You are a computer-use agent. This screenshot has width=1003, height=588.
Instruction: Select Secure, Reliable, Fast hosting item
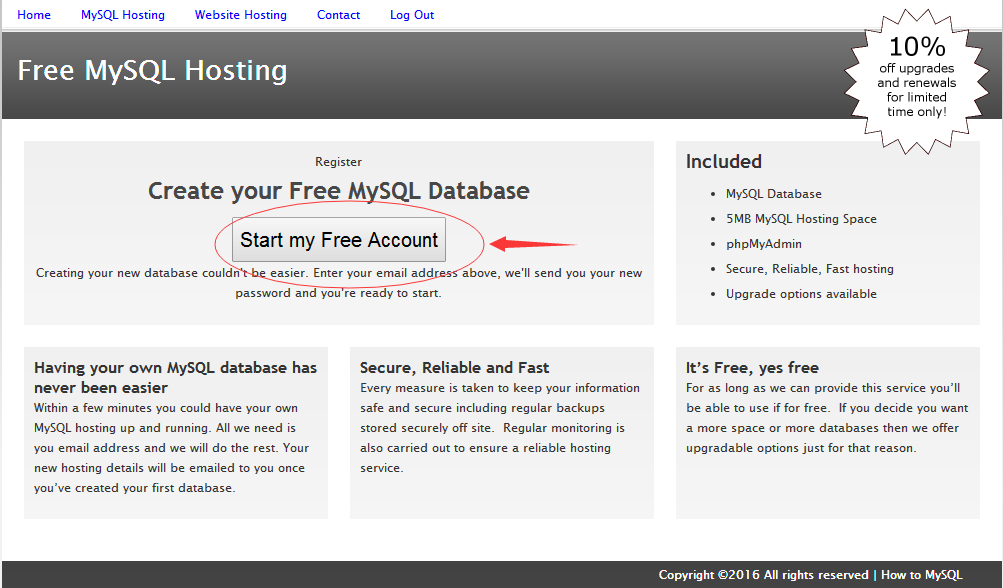pyautogui.click(x=809, y=269)
